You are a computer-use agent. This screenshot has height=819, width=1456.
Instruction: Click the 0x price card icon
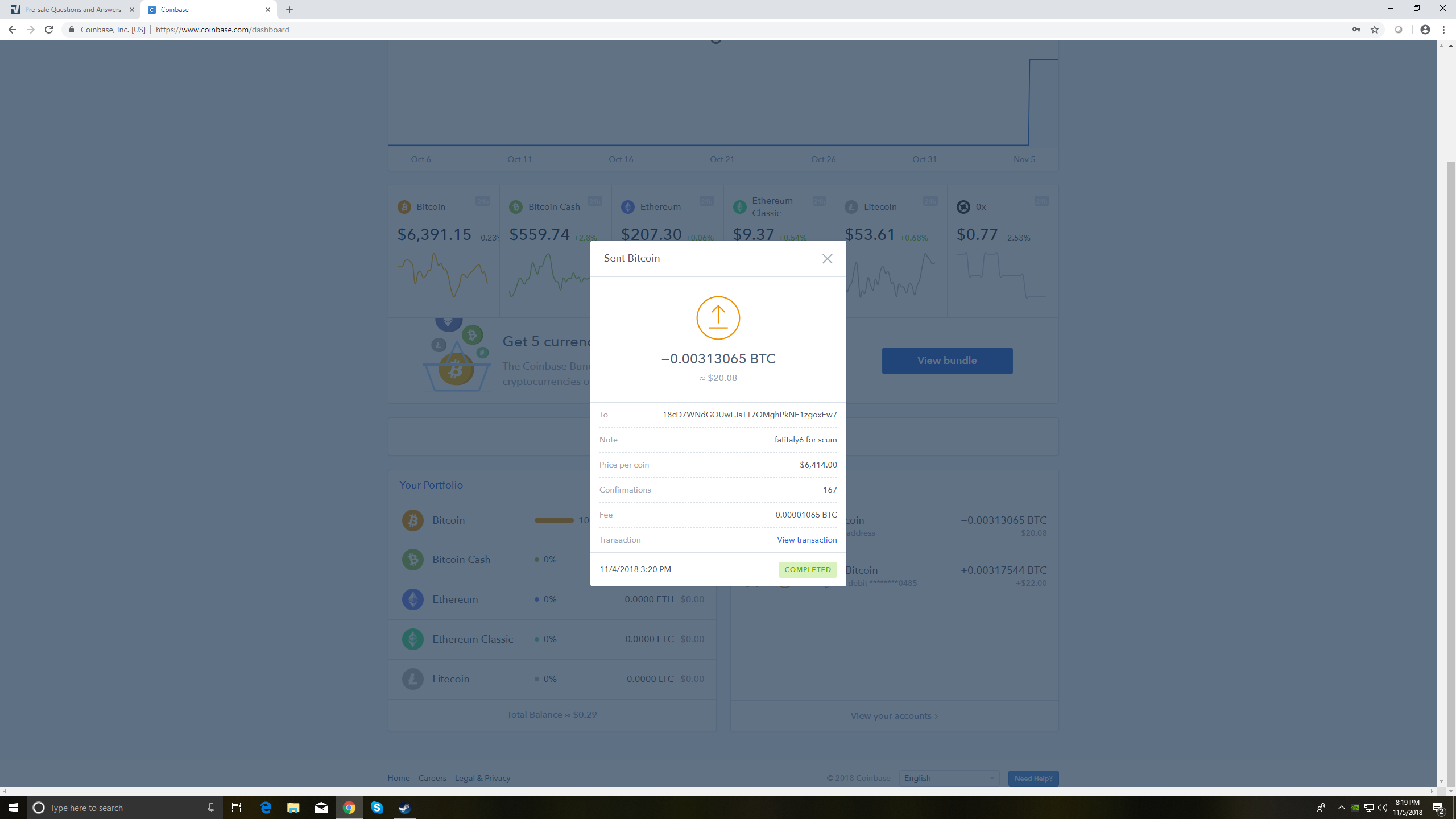(x=963, y=207)
